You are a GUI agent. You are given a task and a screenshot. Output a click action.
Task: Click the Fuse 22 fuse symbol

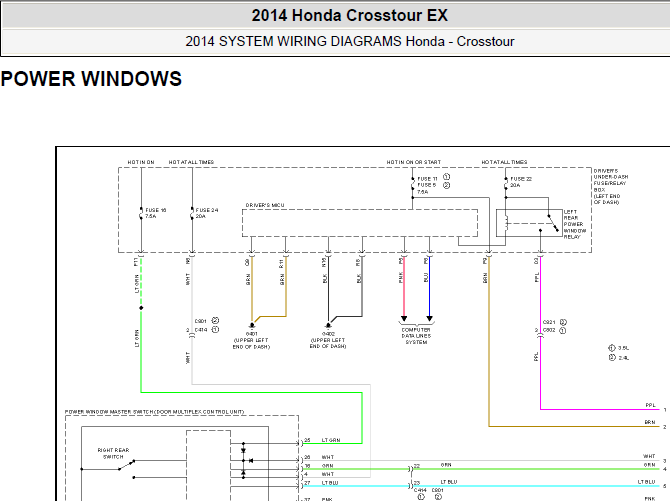pyautogui.click(x=506, y=183)
